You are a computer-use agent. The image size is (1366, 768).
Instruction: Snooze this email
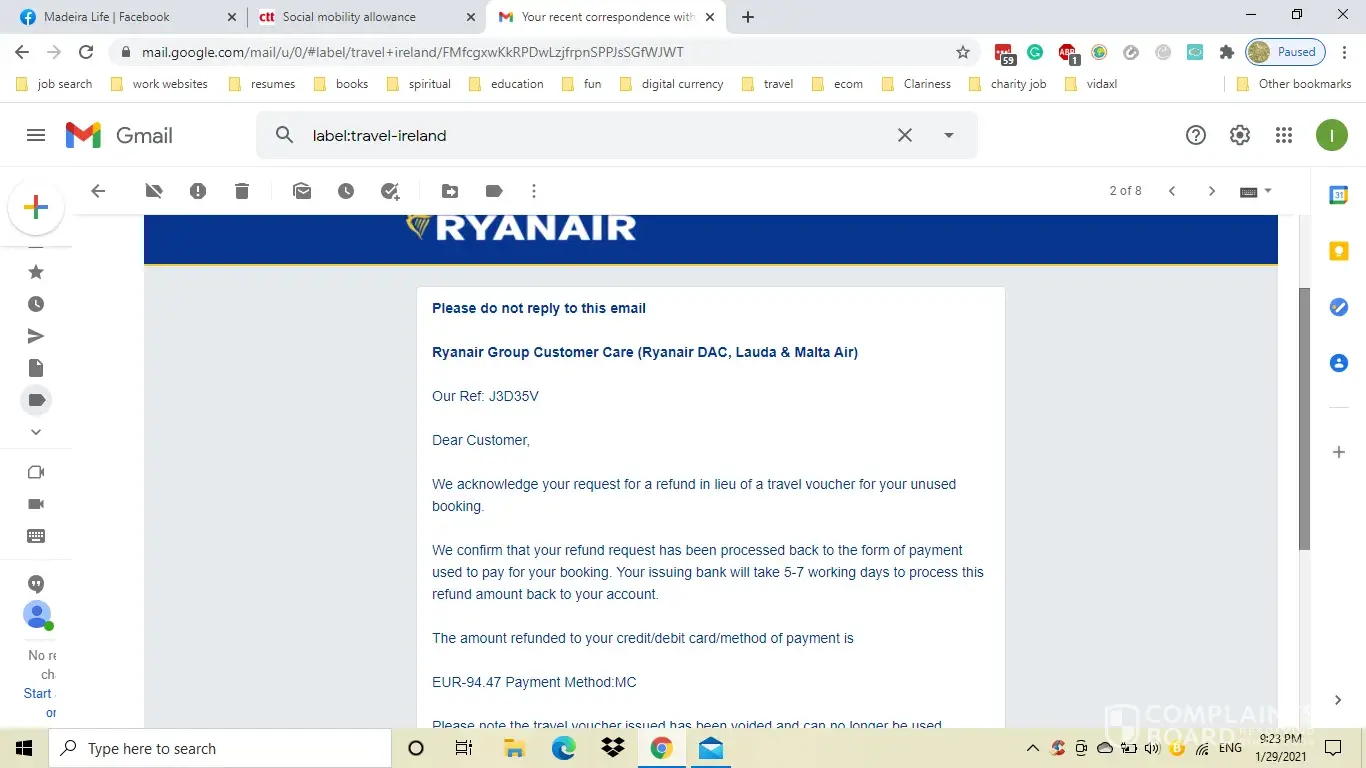tap(346, 191)
